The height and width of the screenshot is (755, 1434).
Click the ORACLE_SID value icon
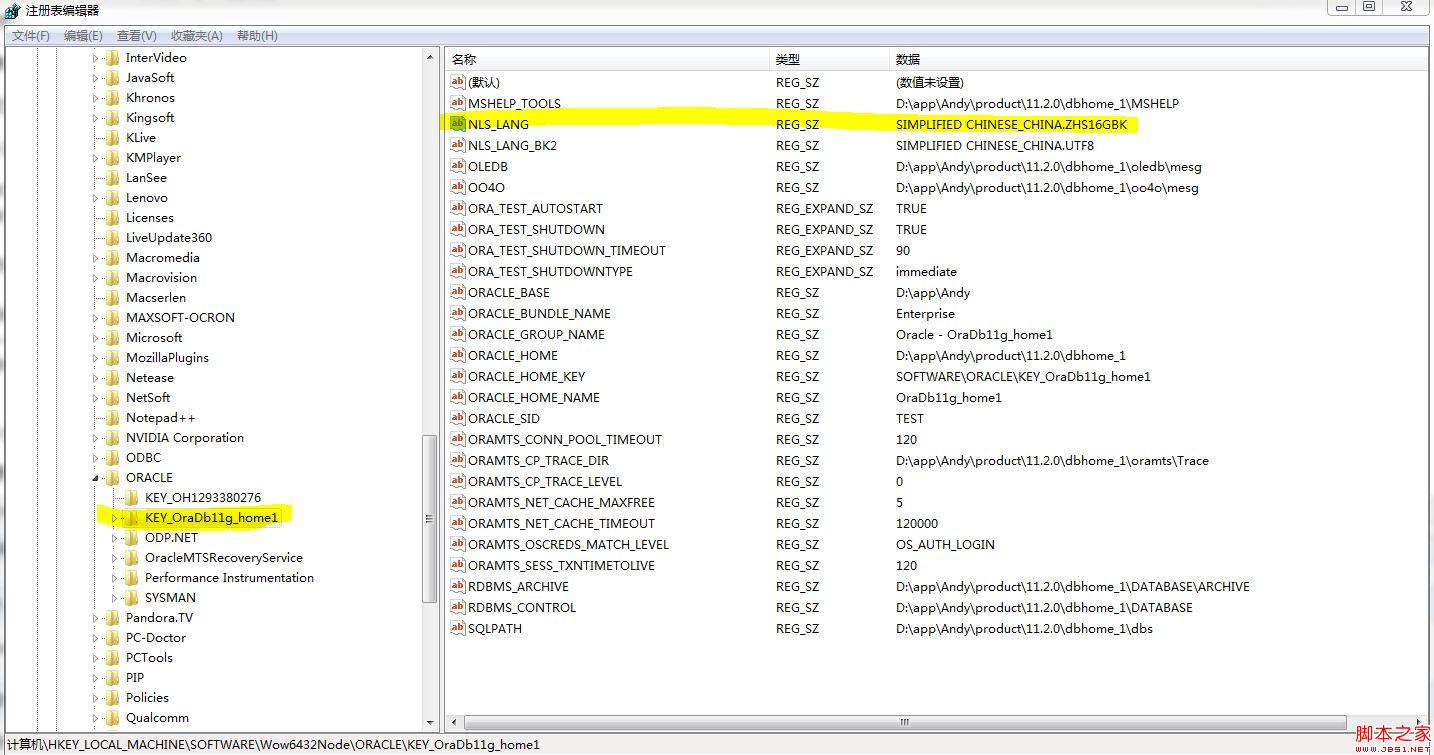tap(458, 418)
